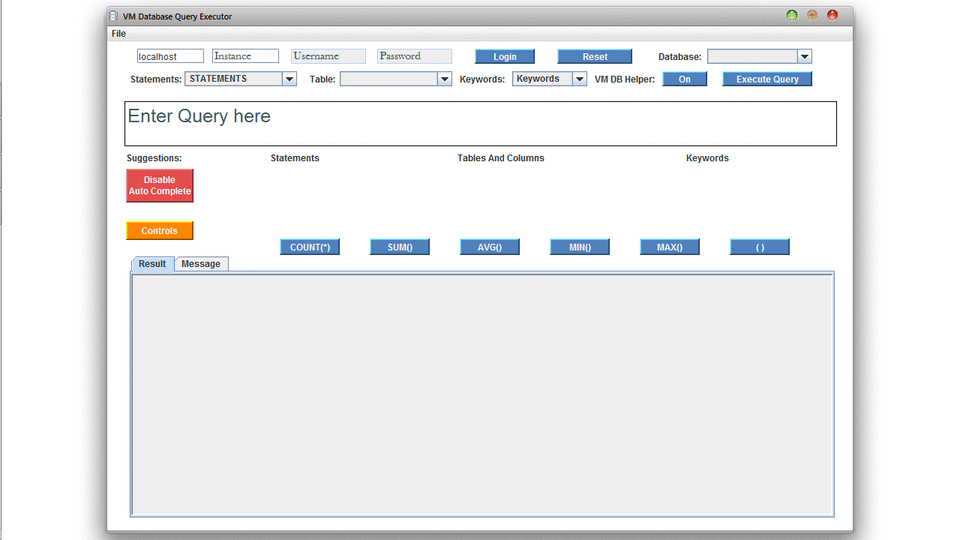Click the database app icon in title bar

113,16
